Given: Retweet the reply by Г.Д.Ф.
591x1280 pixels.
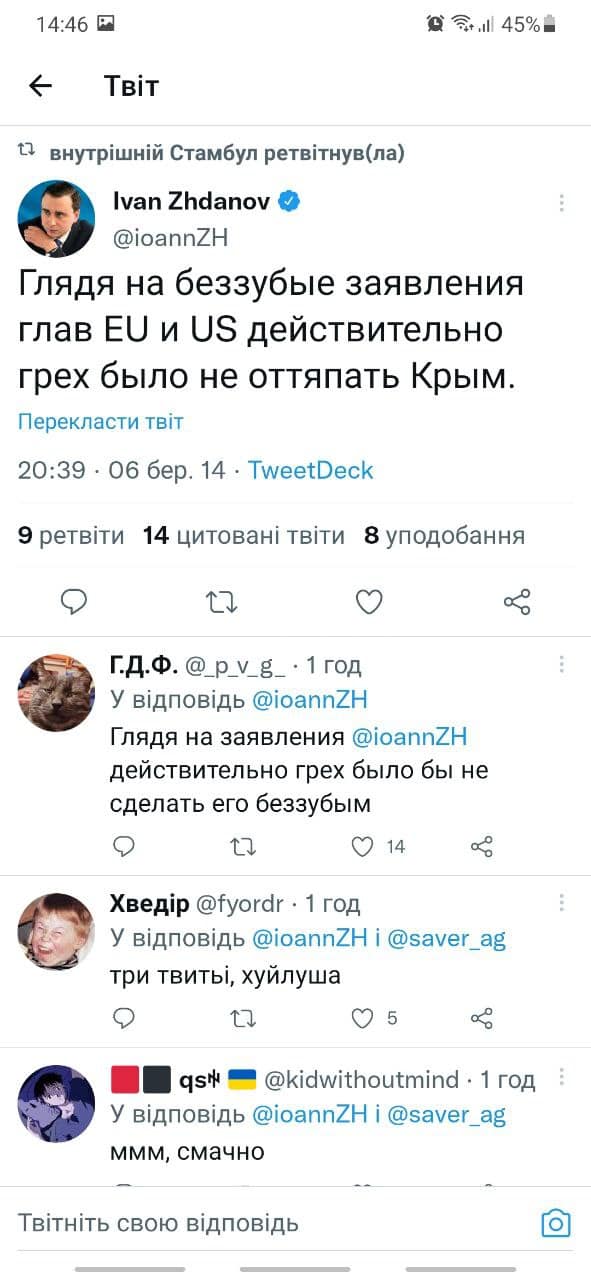Looking at the screenshot, I should pyautogui.click(x=243, y=847).
